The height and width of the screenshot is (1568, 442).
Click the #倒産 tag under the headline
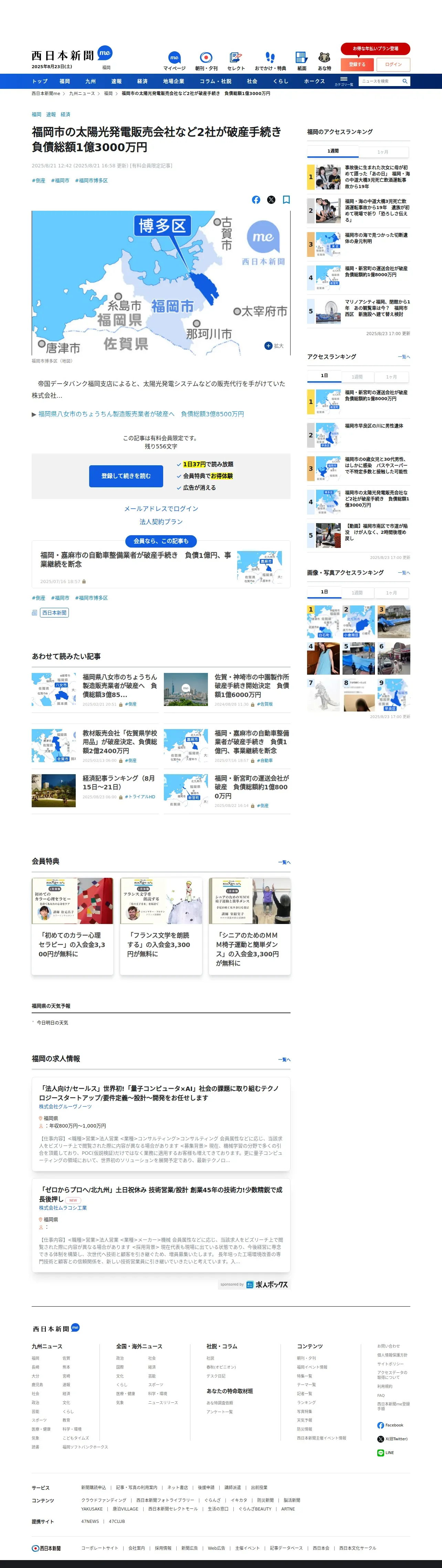point(38,181)
